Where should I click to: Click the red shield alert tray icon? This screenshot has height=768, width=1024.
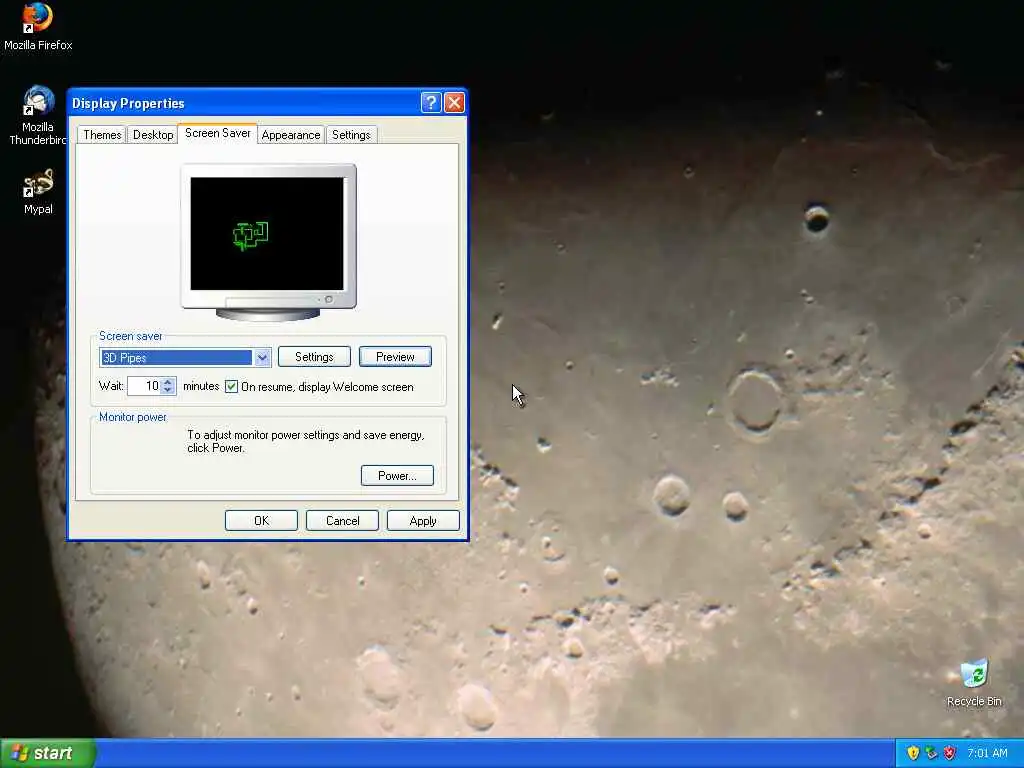coord(950,753)
